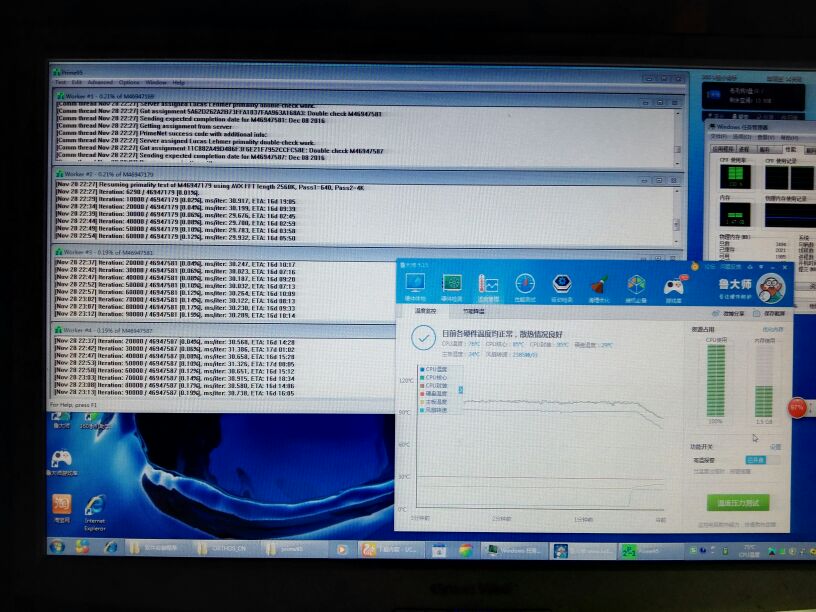
Task: Open Prime95 Advanced menu
Action: click(100, 82)
